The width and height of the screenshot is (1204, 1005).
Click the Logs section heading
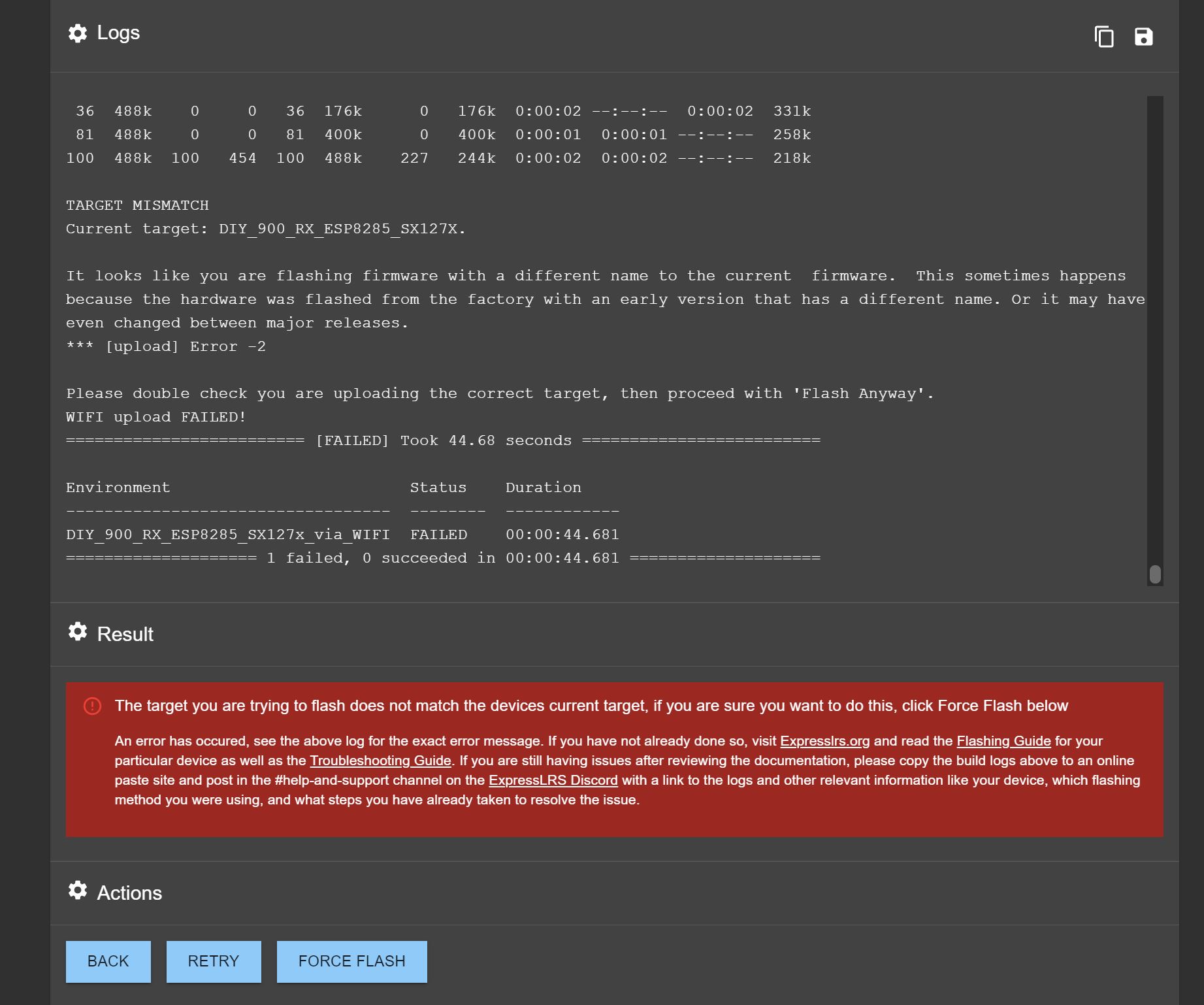click(118, 33)
